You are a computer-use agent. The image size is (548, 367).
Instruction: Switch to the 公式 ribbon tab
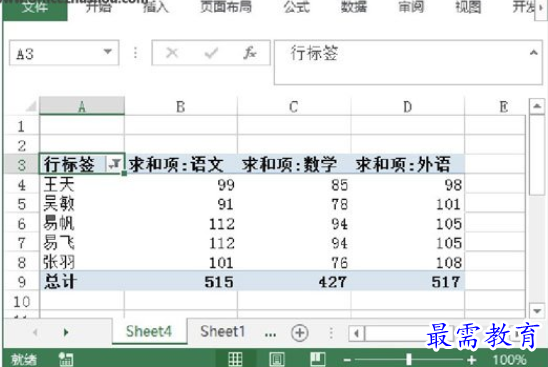pos(296,7)
